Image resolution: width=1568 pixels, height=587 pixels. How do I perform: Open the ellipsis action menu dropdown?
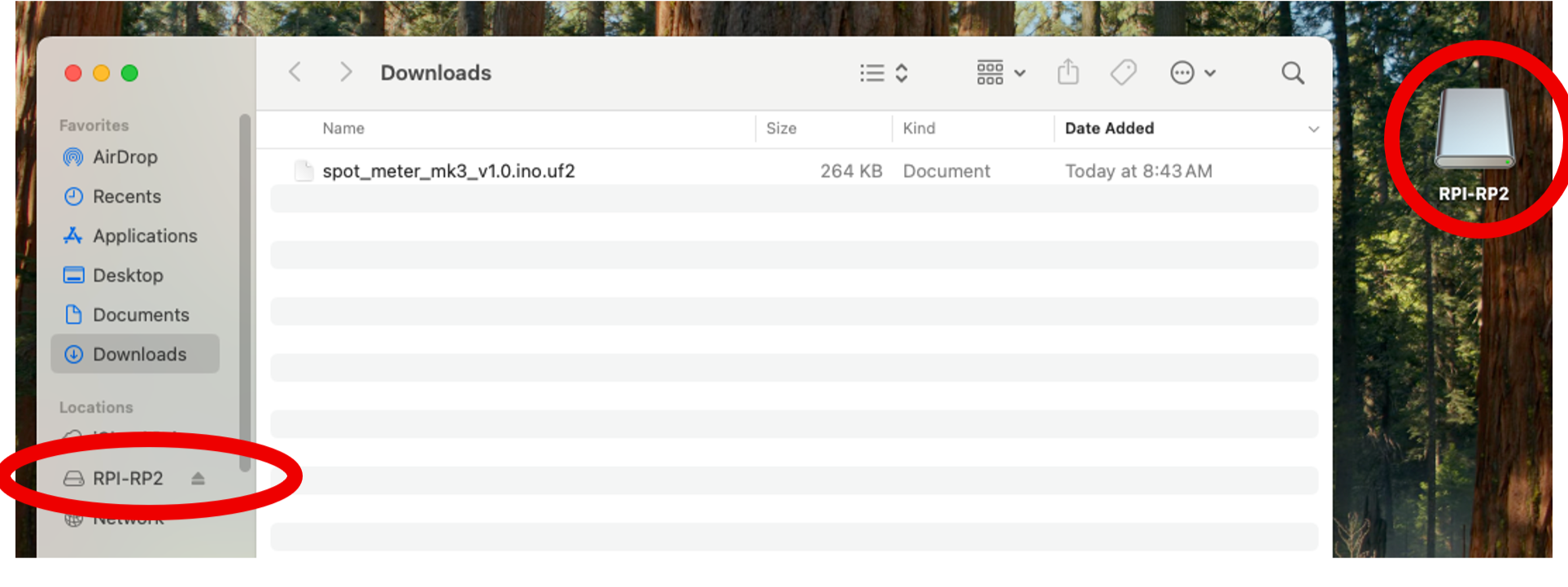1193,73
